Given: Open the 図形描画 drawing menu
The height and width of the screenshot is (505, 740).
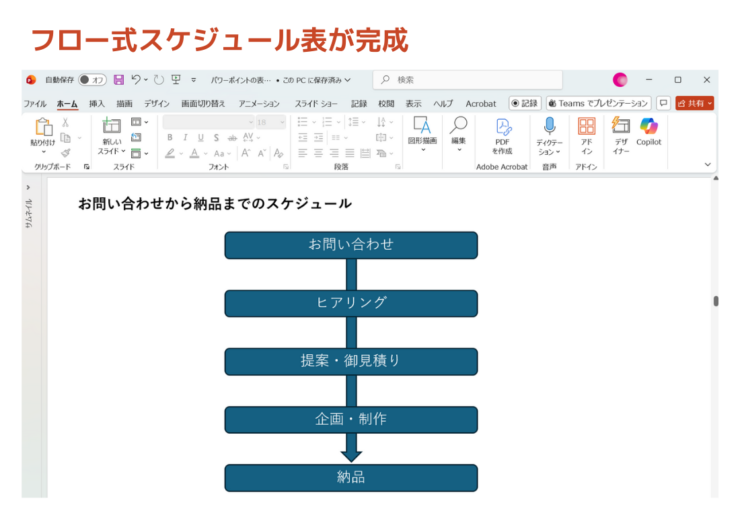Looking at the screenshot, I should pyautogui.click(x=422, y=134).
